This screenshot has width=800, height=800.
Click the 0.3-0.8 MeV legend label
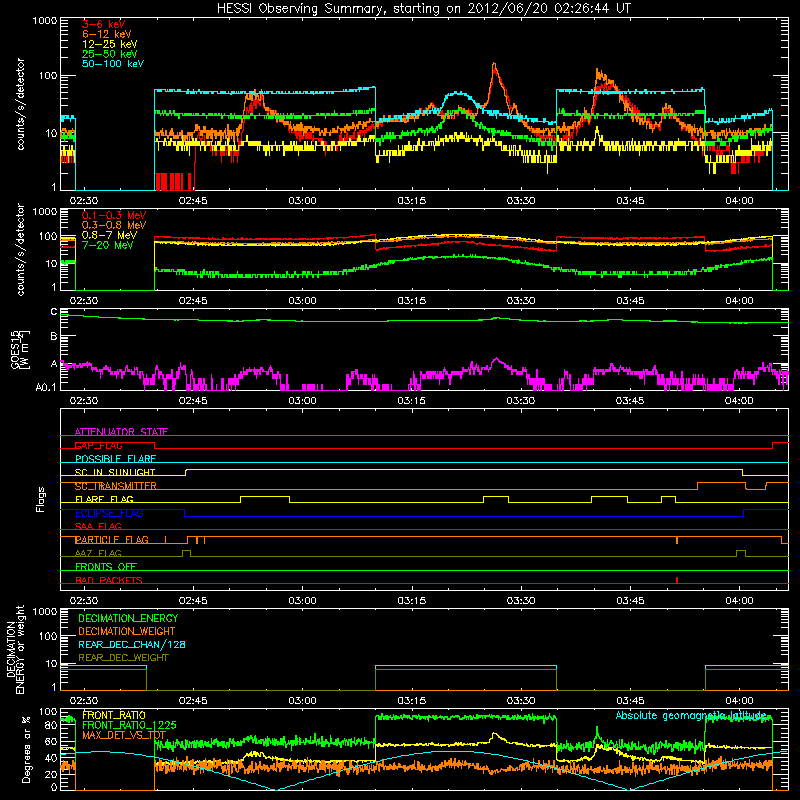point(114,225)
